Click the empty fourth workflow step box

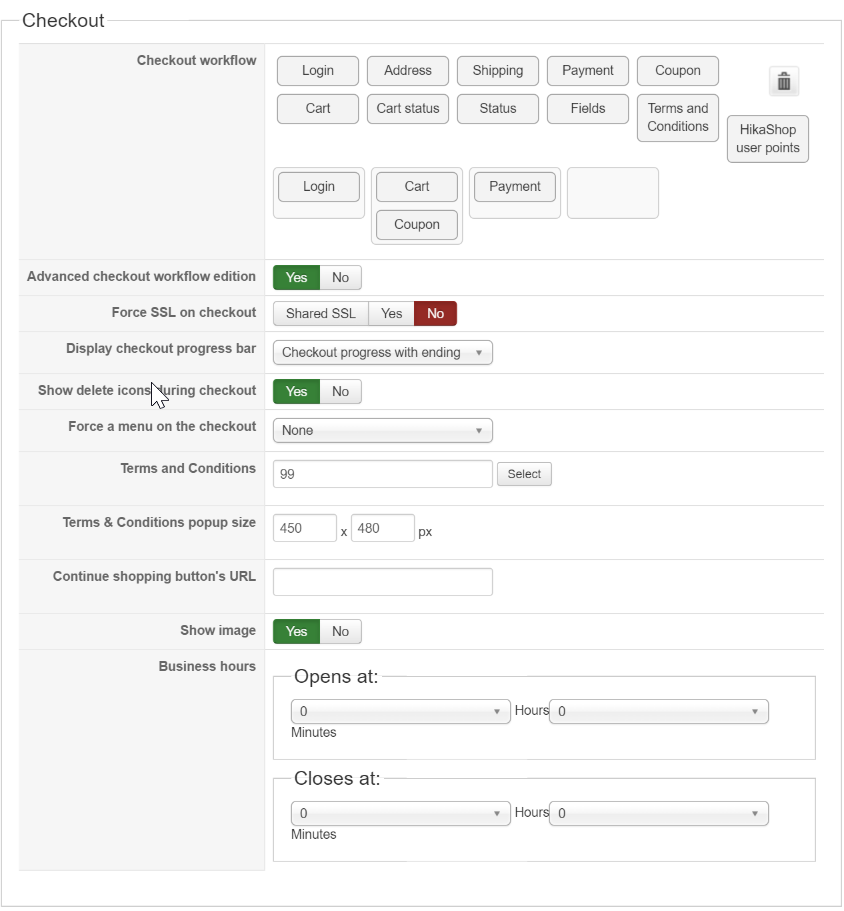point(613,193)
